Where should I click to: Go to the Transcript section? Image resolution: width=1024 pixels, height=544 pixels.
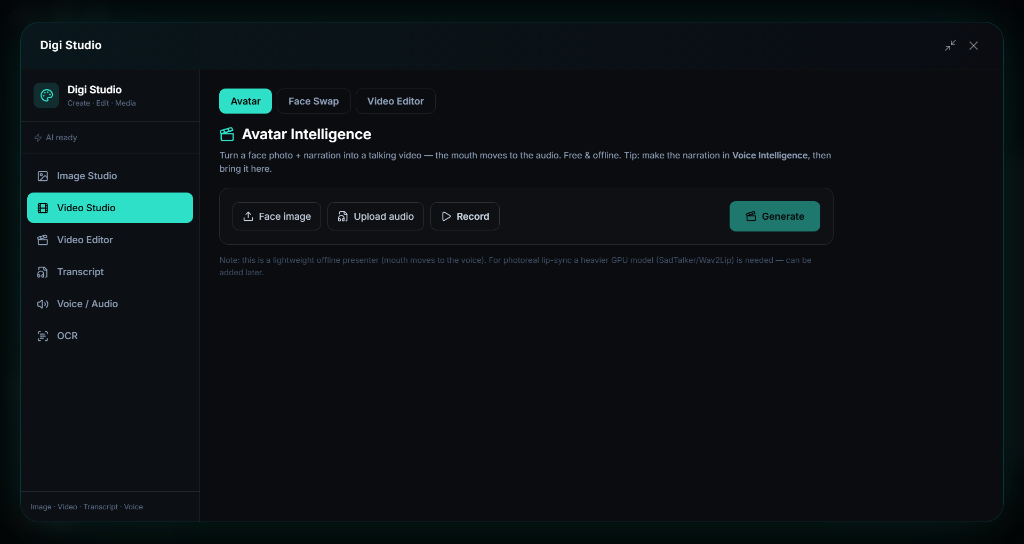110,272
